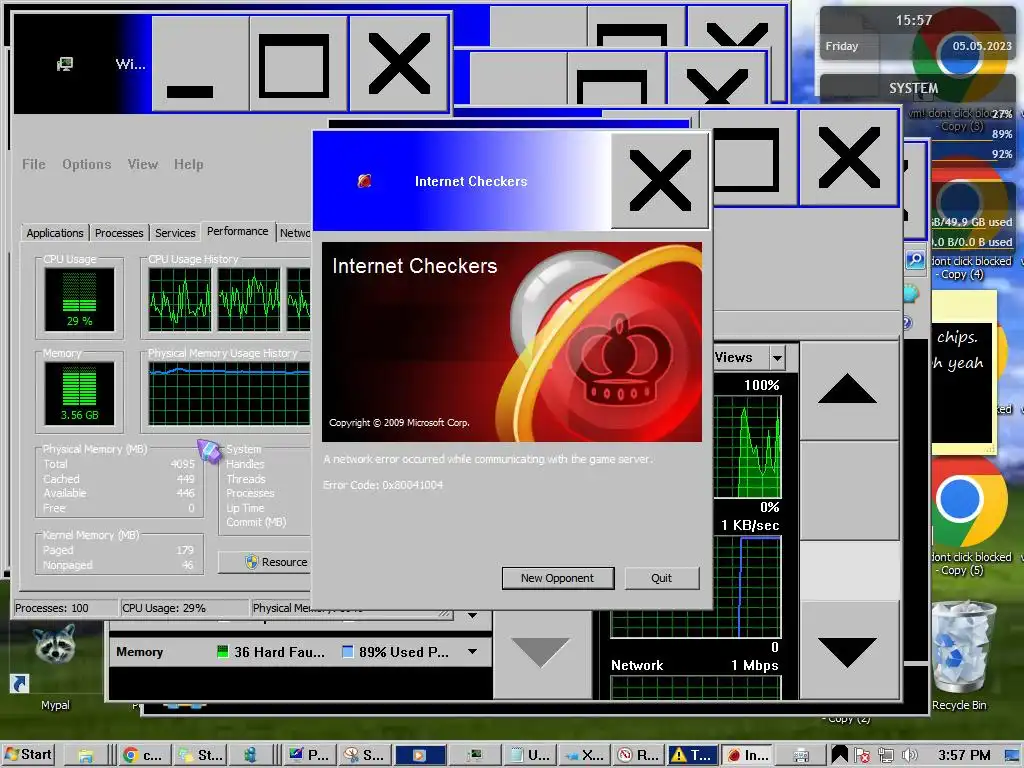The height and width of the screenshot is (768, 1024).
Task: Switch to the 'P...' taskbar button
Action: point(310,755)
